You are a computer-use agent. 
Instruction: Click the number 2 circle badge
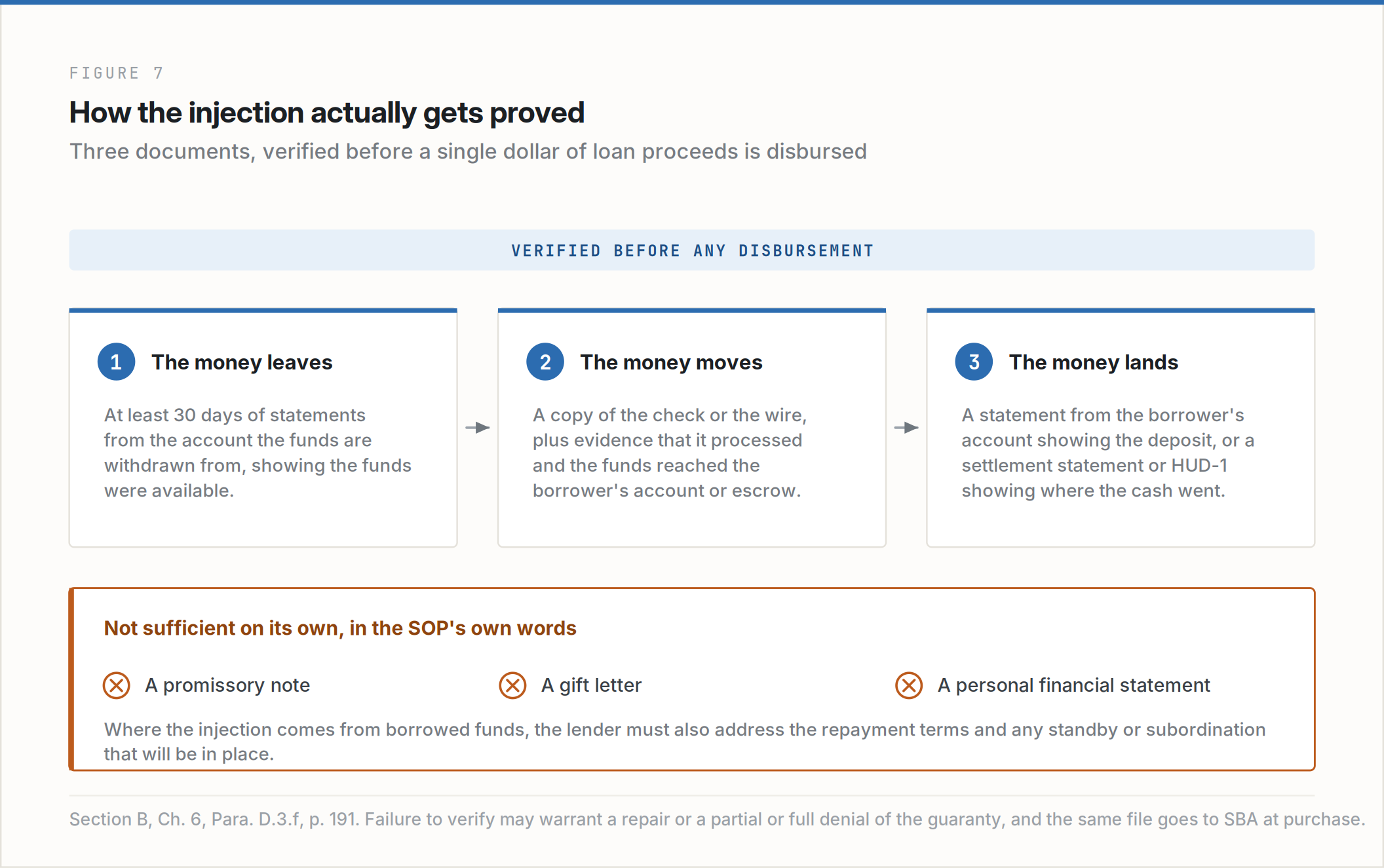(x=545, y=362)
